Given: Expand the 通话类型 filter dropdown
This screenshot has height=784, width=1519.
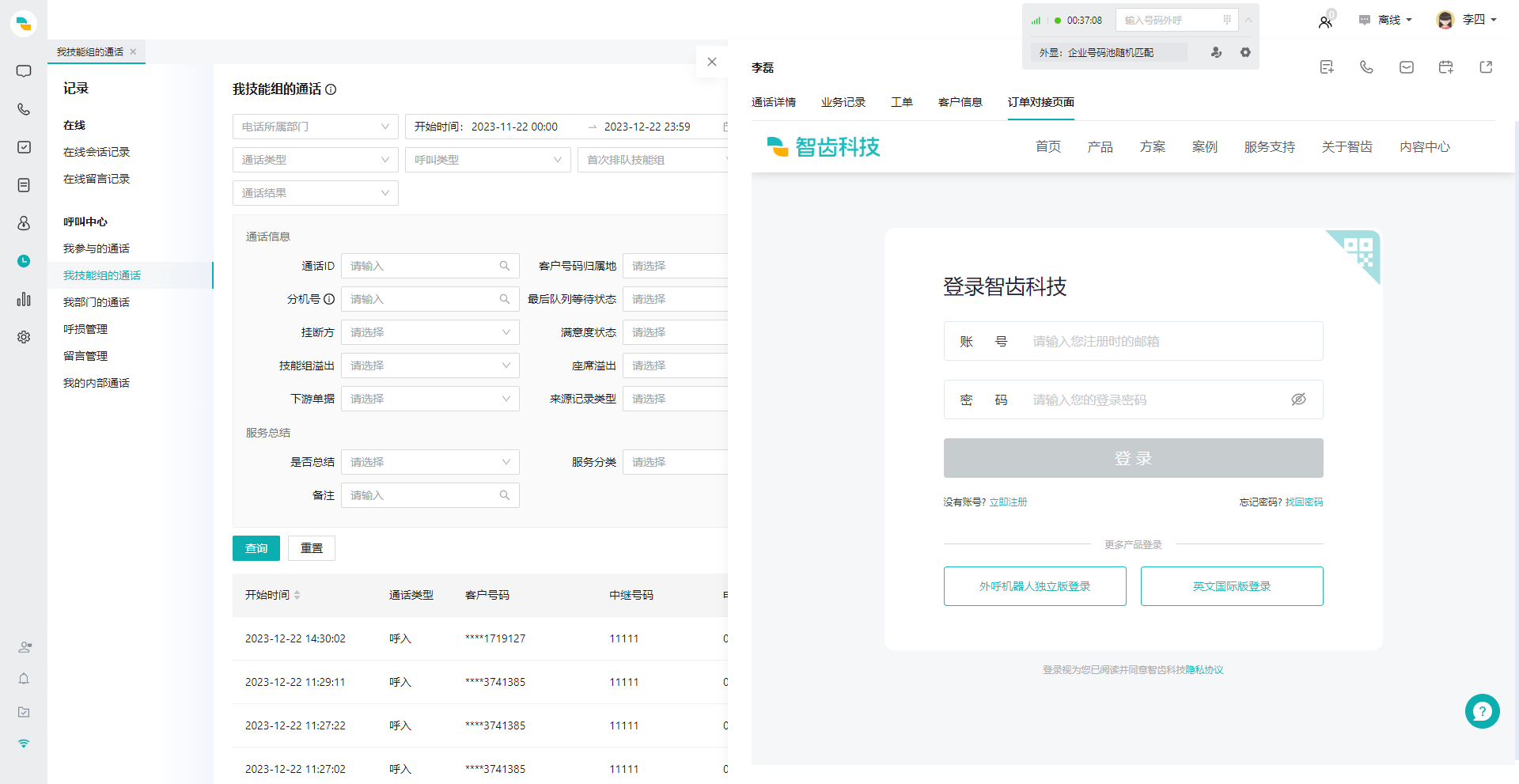Looking at the screenshot, I should coord(316,160).
